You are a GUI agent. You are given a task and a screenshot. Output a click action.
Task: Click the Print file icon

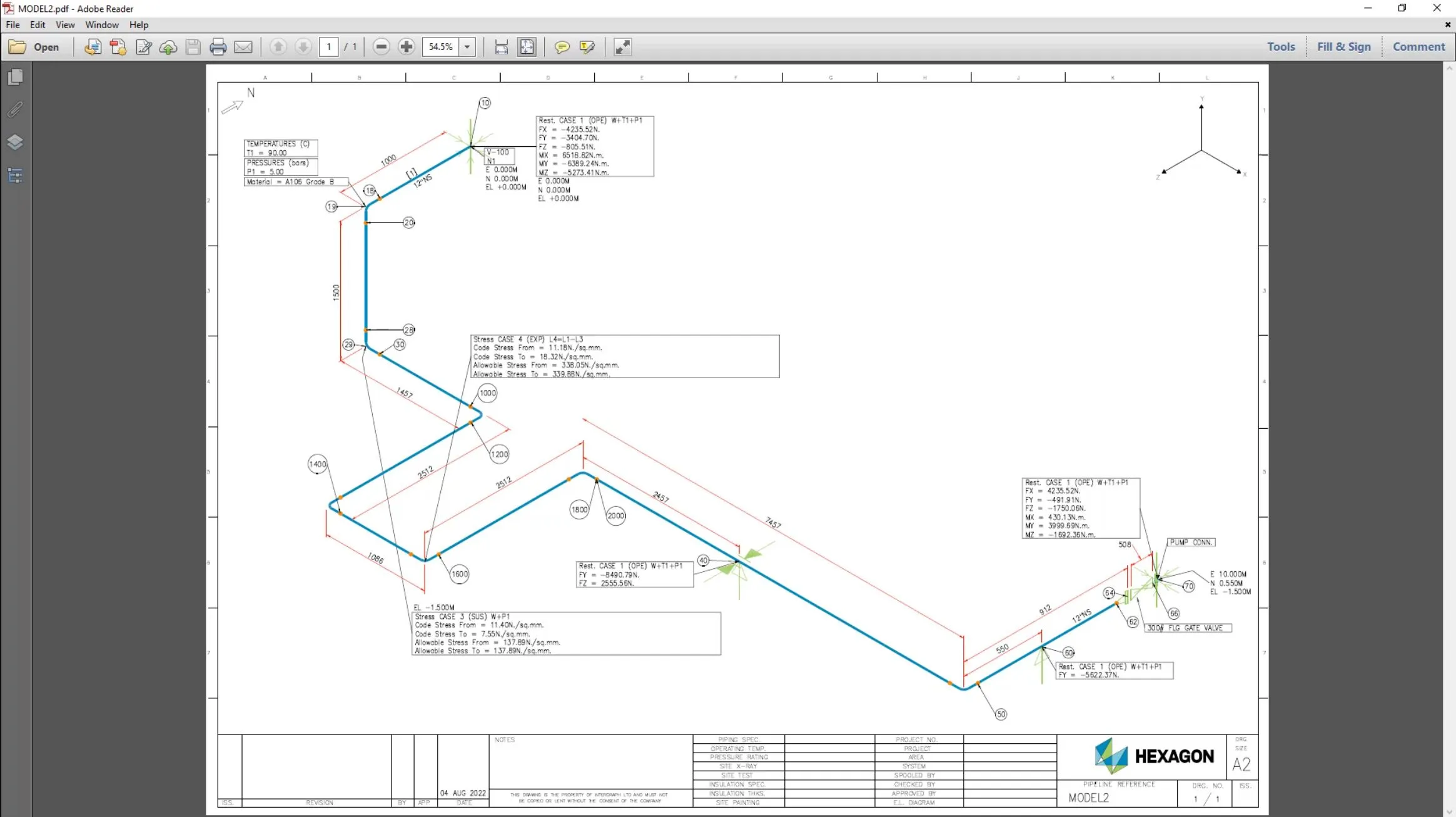pyautogui.click(x=218, y=47)
